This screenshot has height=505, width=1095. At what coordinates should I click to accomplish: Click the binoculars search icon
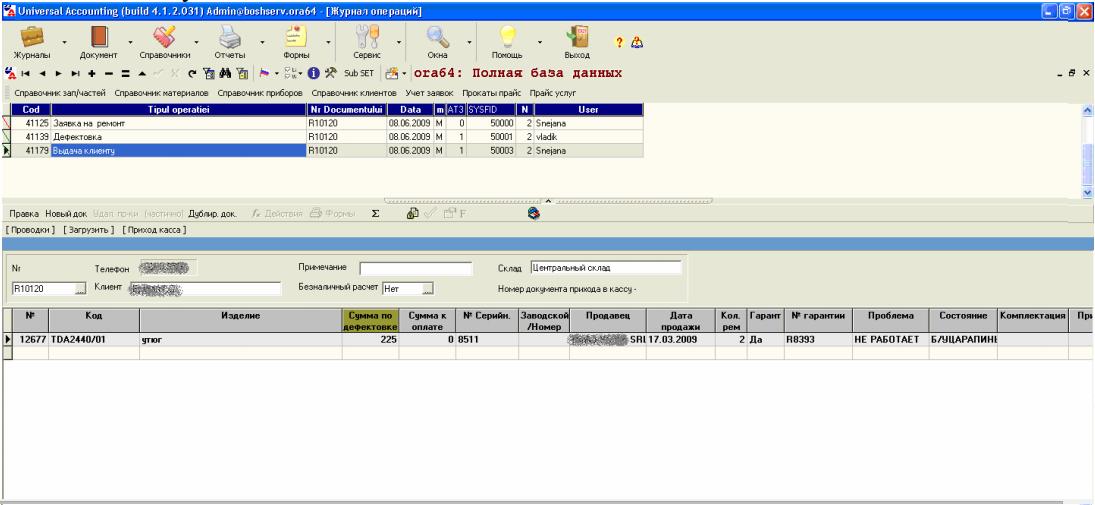[x=225, y=73]
